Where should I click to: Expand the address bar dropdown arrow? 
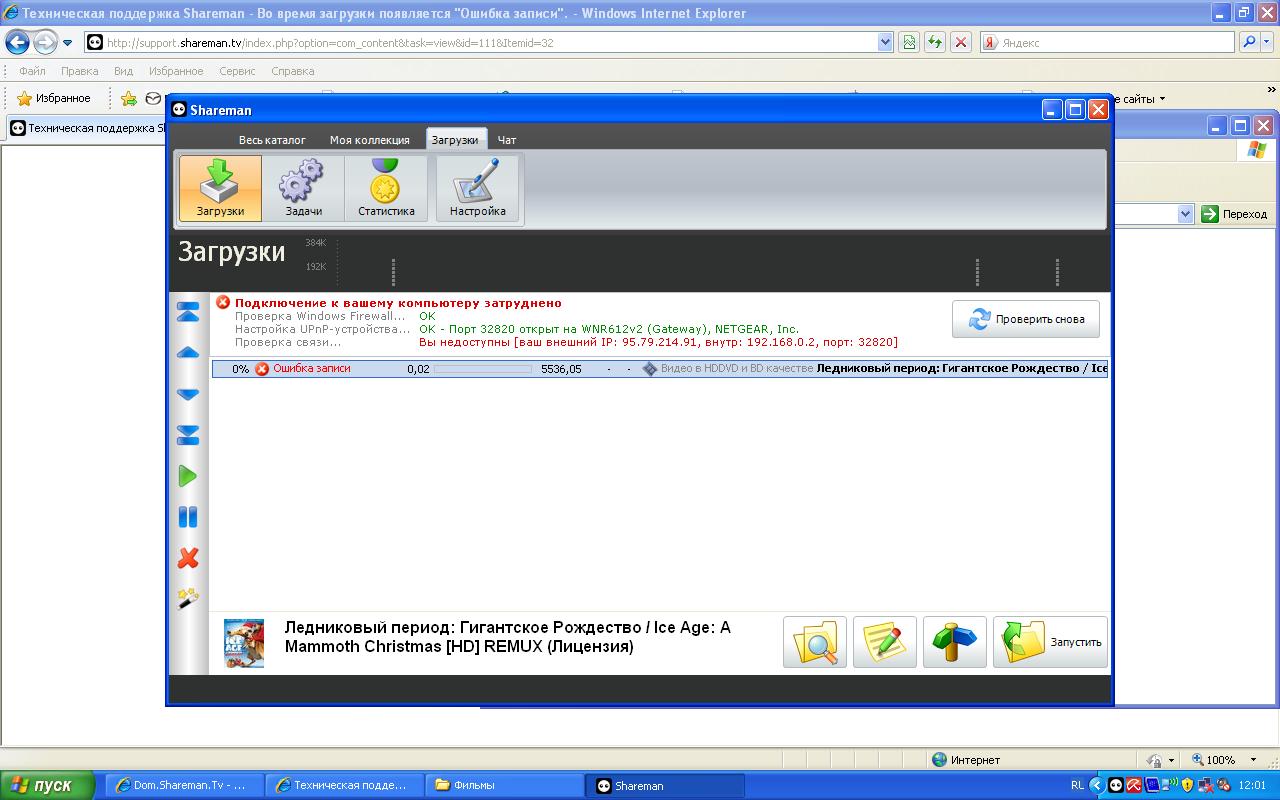[x=885, y=42]
